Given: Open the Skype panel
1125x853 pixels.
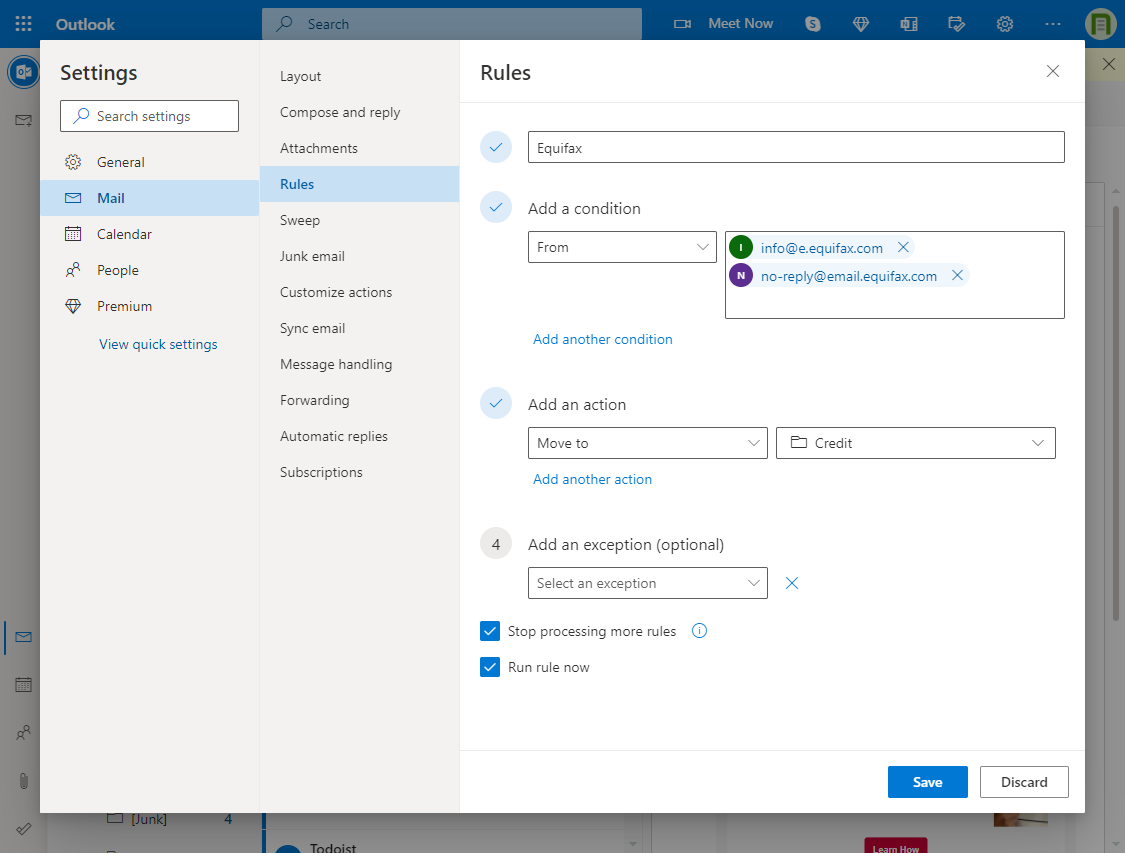Looking at the screenshot, I should coord(813,24).
